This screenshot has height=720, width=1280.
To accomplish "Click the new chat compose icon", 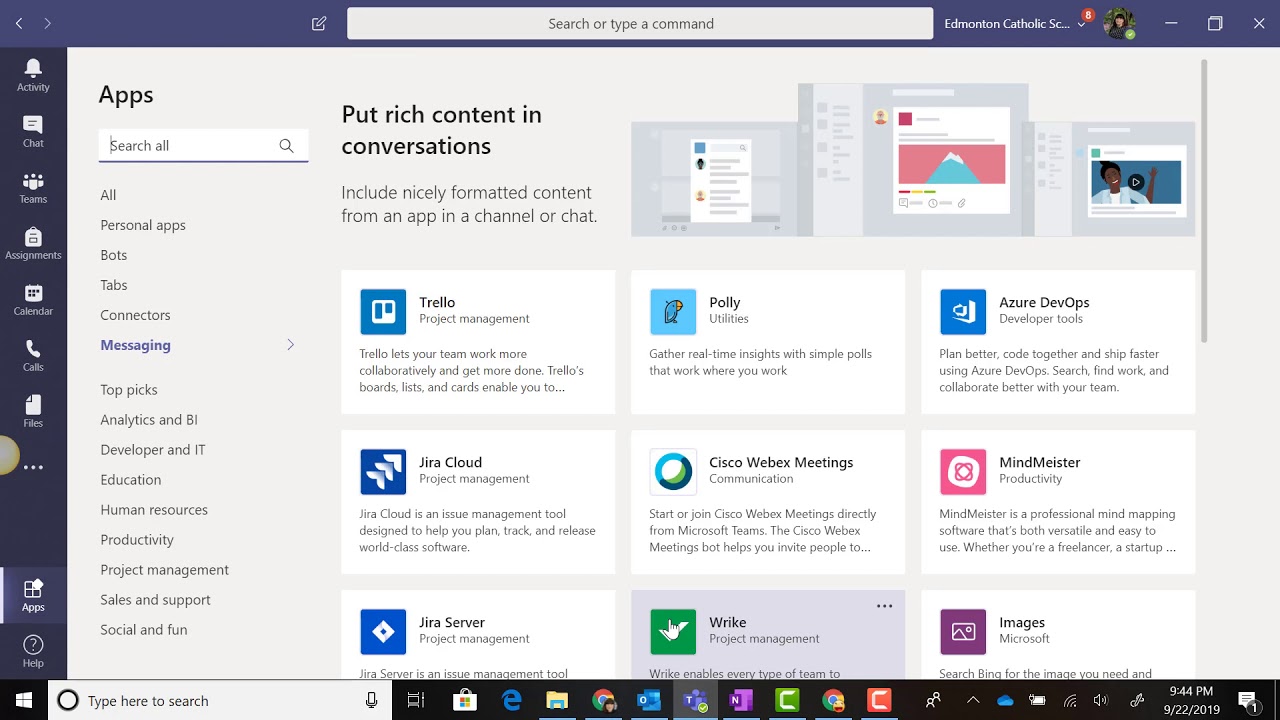I will pyautogui.click(x=319, y=23).
